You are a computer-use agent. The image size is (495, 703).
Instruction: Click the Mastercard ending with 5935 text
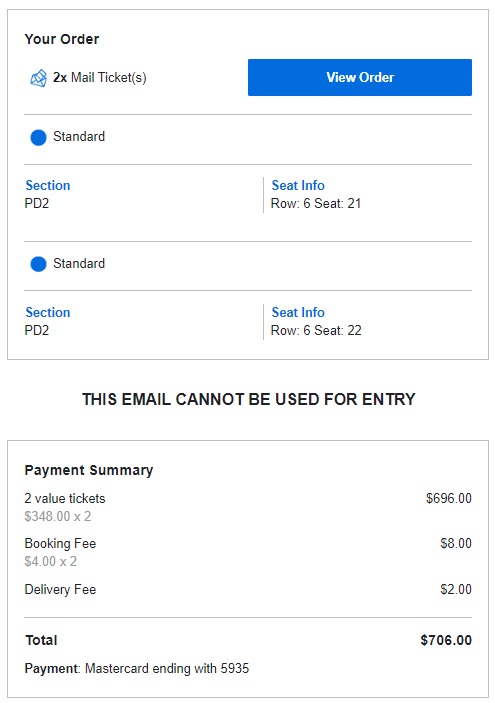click(167, 668)
